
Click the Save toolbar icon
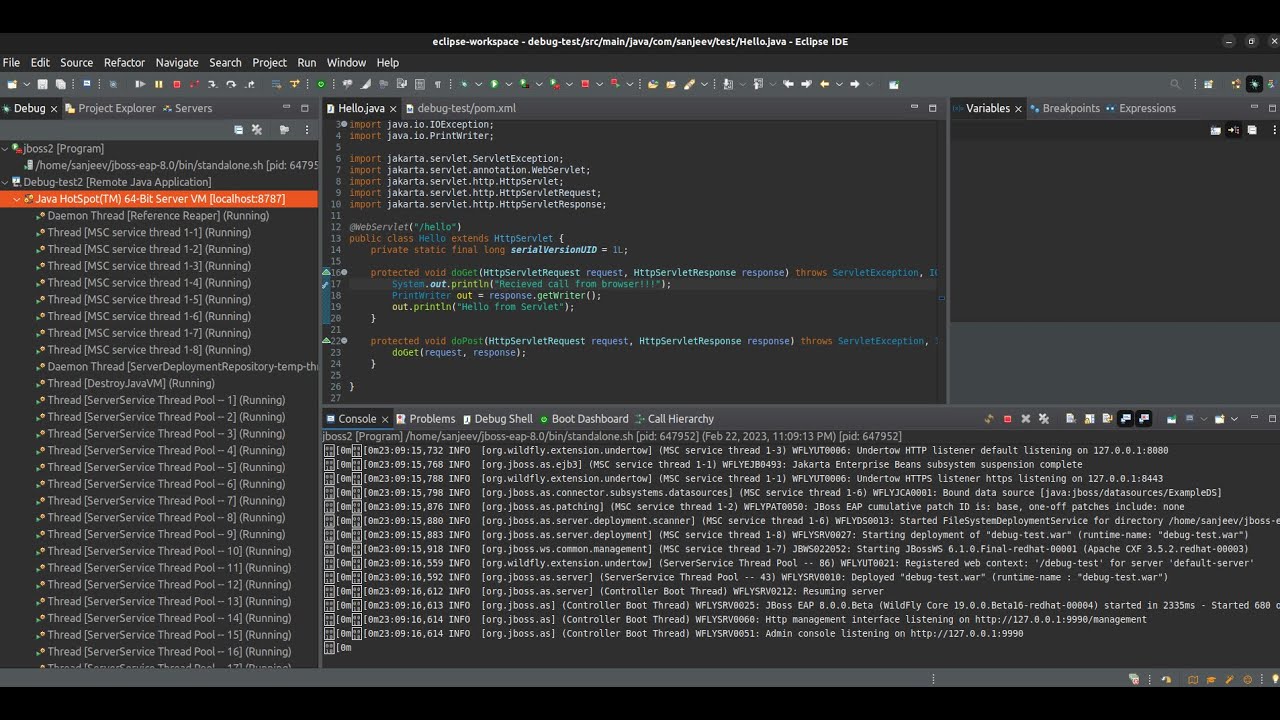tap(42, 84)
